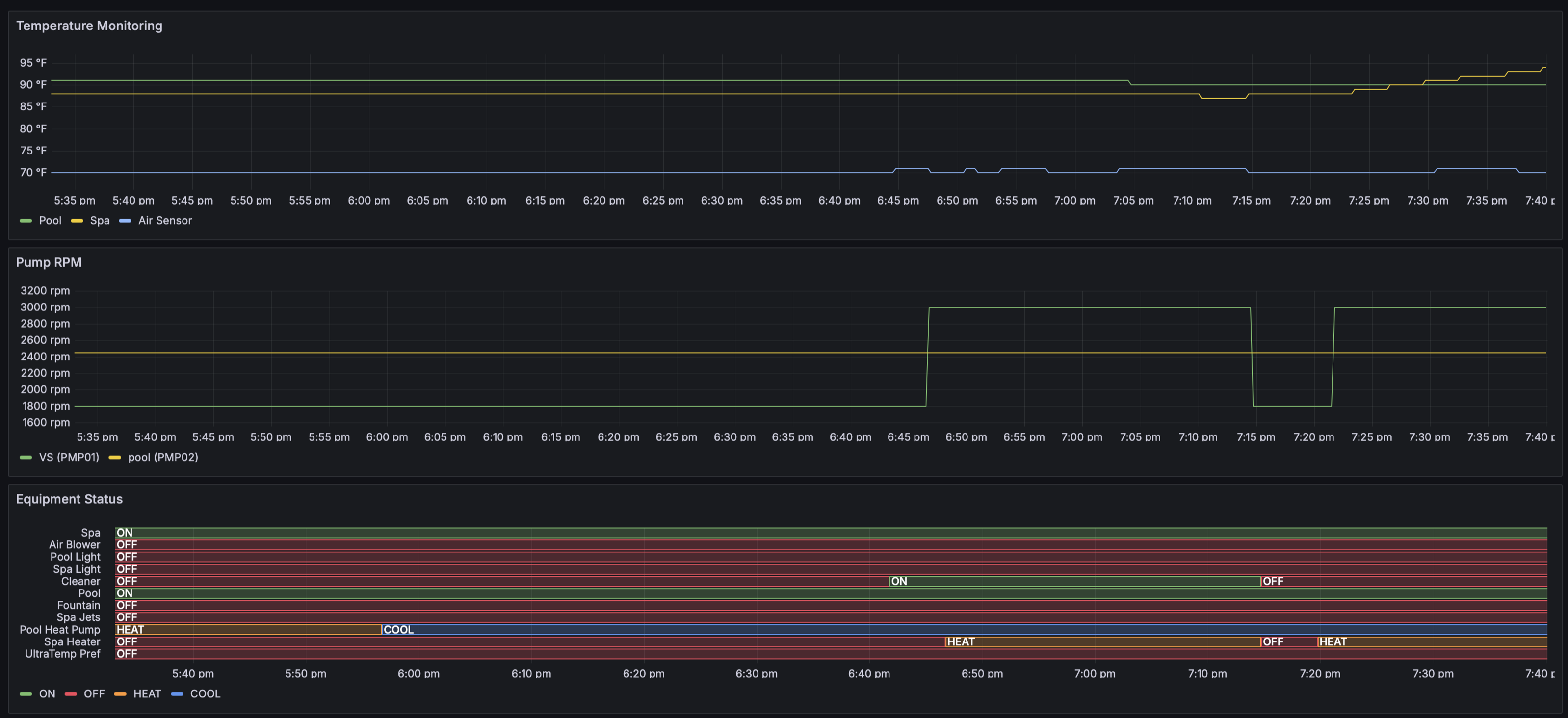Click the Pool Heat Pump row label
This screenshot has height=718, width=1568.
[60, 630]
